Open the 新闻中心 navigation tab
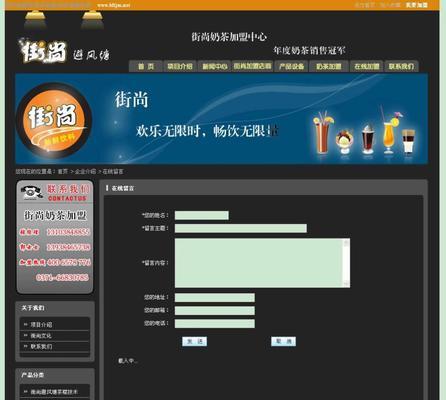The height and width of the screenshot is (400, 446). 215,66
